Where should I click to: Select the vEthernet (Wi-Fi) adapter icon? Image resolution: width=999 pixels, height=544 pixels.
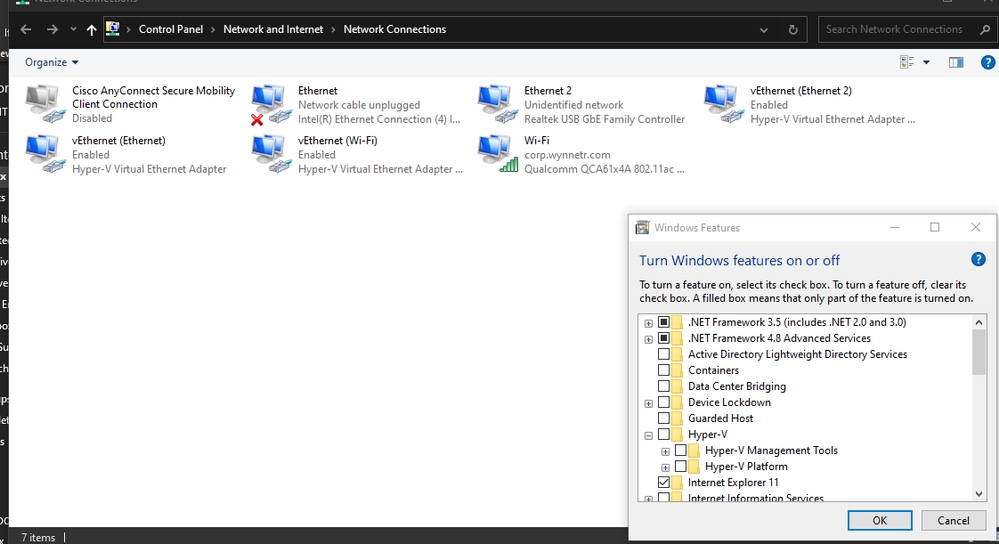(x=271, y=154)
